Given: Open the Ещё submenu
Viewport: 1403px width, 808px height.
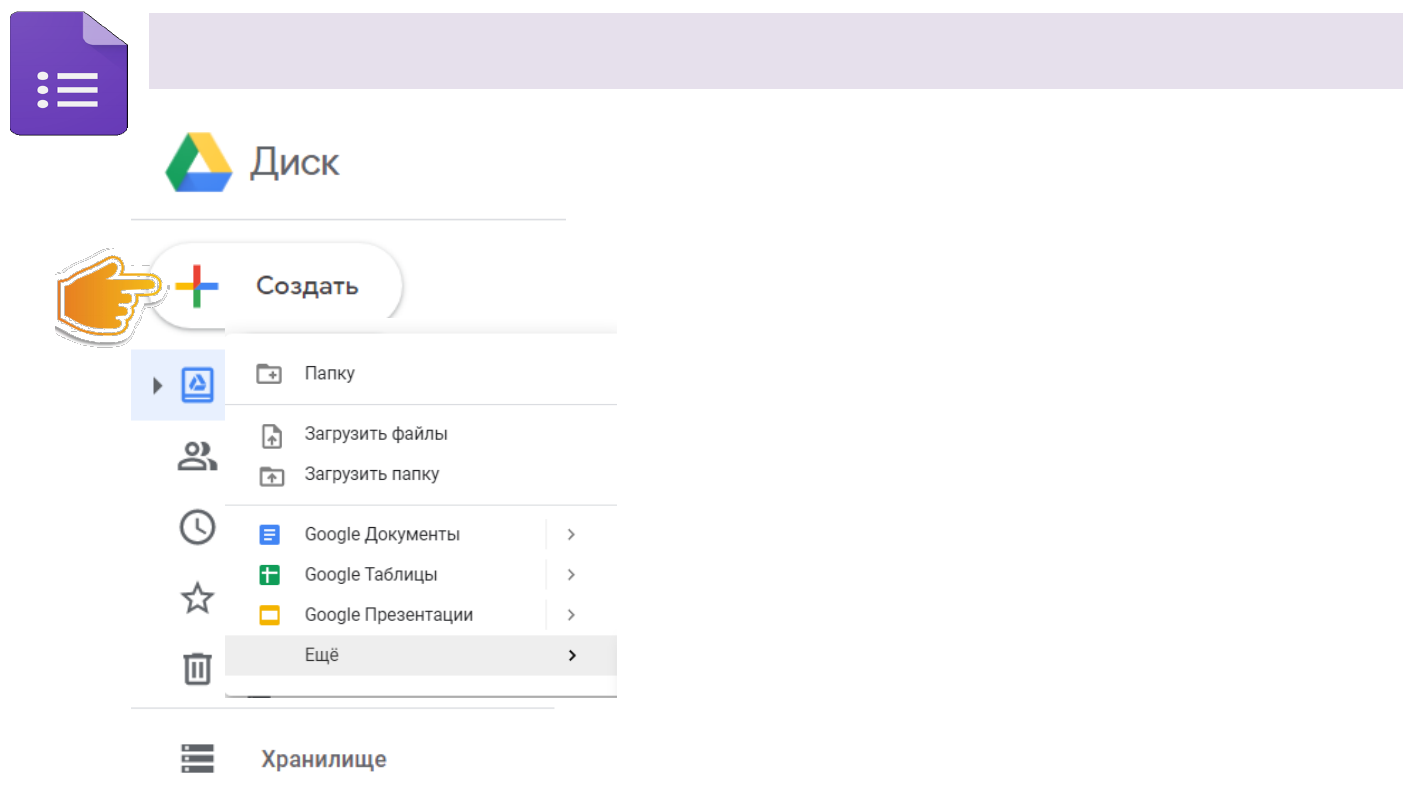Looking at the screenshot, I should click(421, 655).
